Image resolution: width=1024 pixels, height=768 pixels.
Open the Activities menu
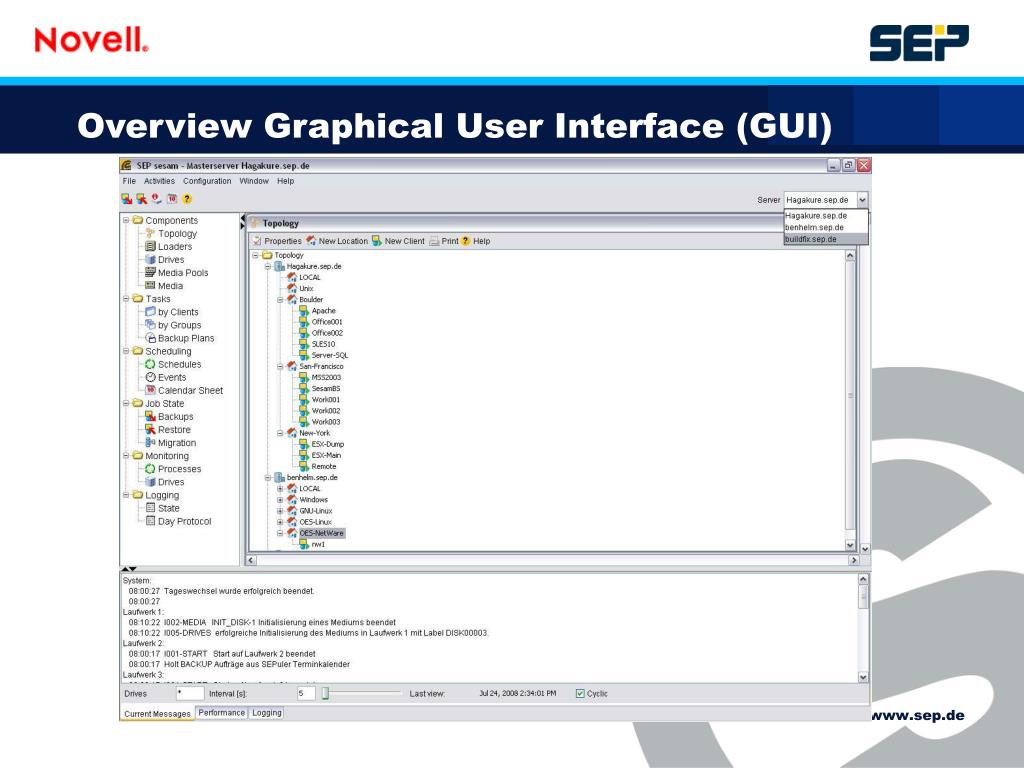159,181
